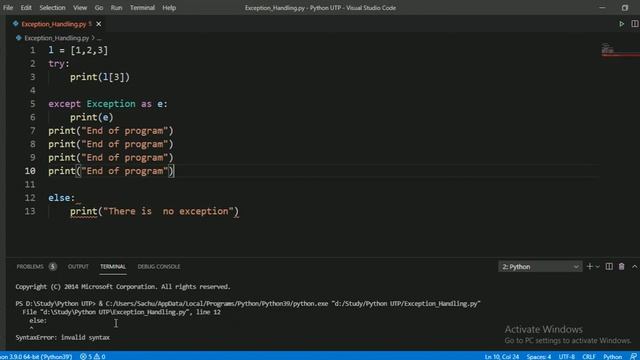Click 'except Exception as e:' on line 5
The width and height of the screenshot is (640, 360).
tap(108, 104)
